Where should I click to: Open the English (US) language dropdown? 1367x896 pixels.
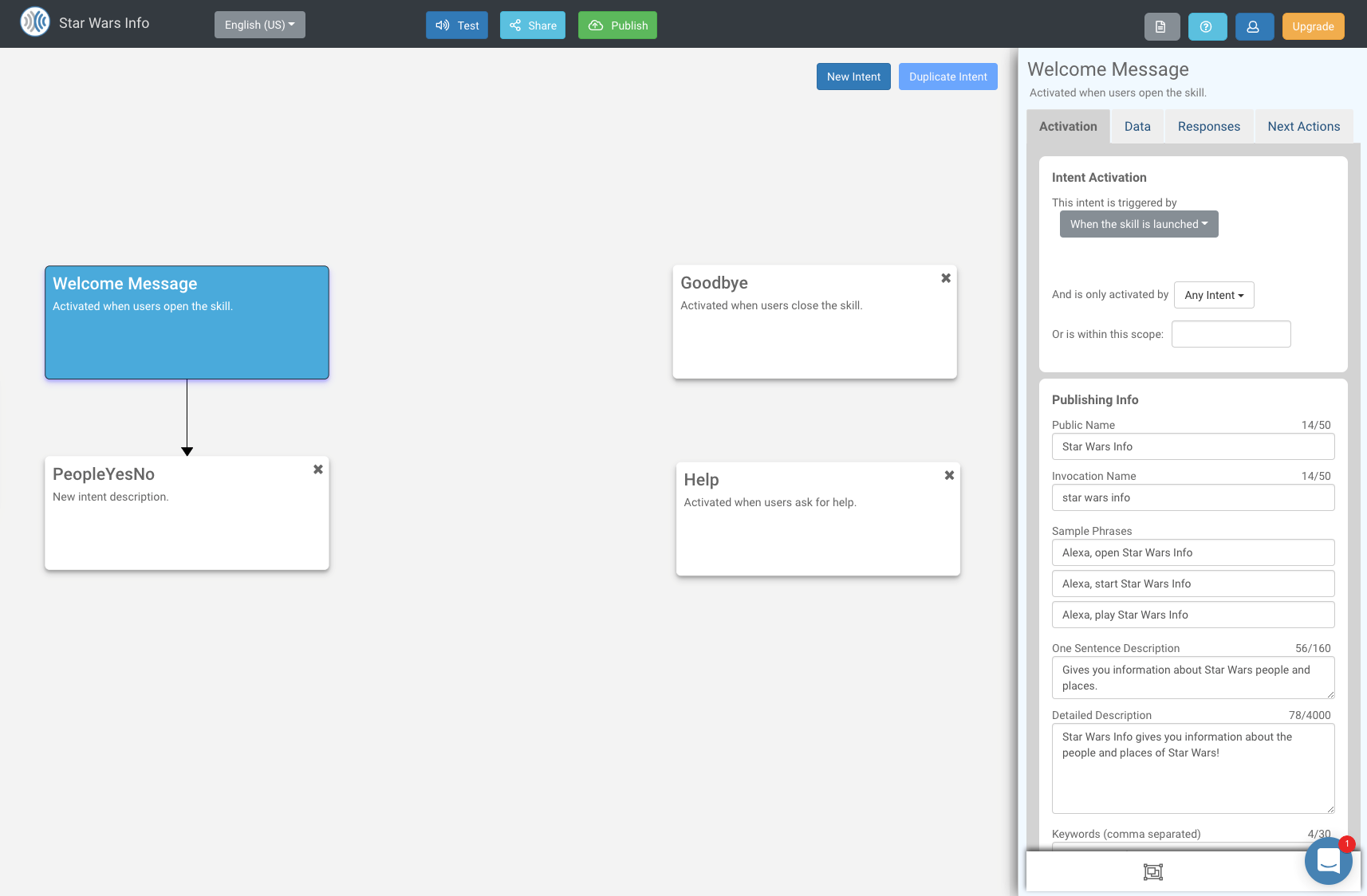pos(260,25)
